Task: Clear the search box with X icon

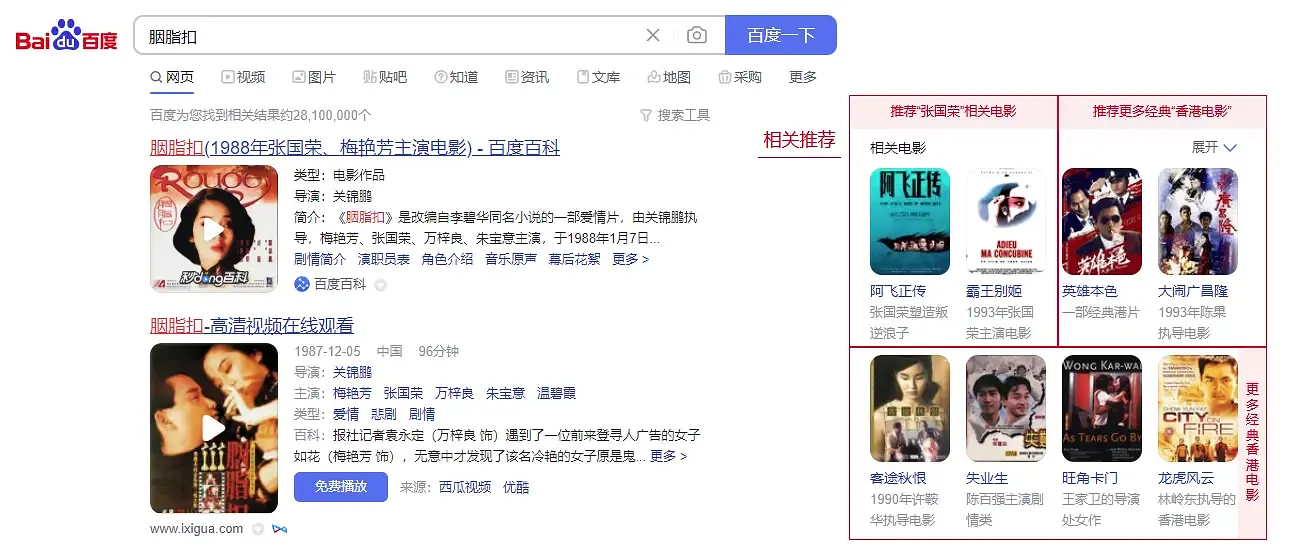Action: coord(653,35)
